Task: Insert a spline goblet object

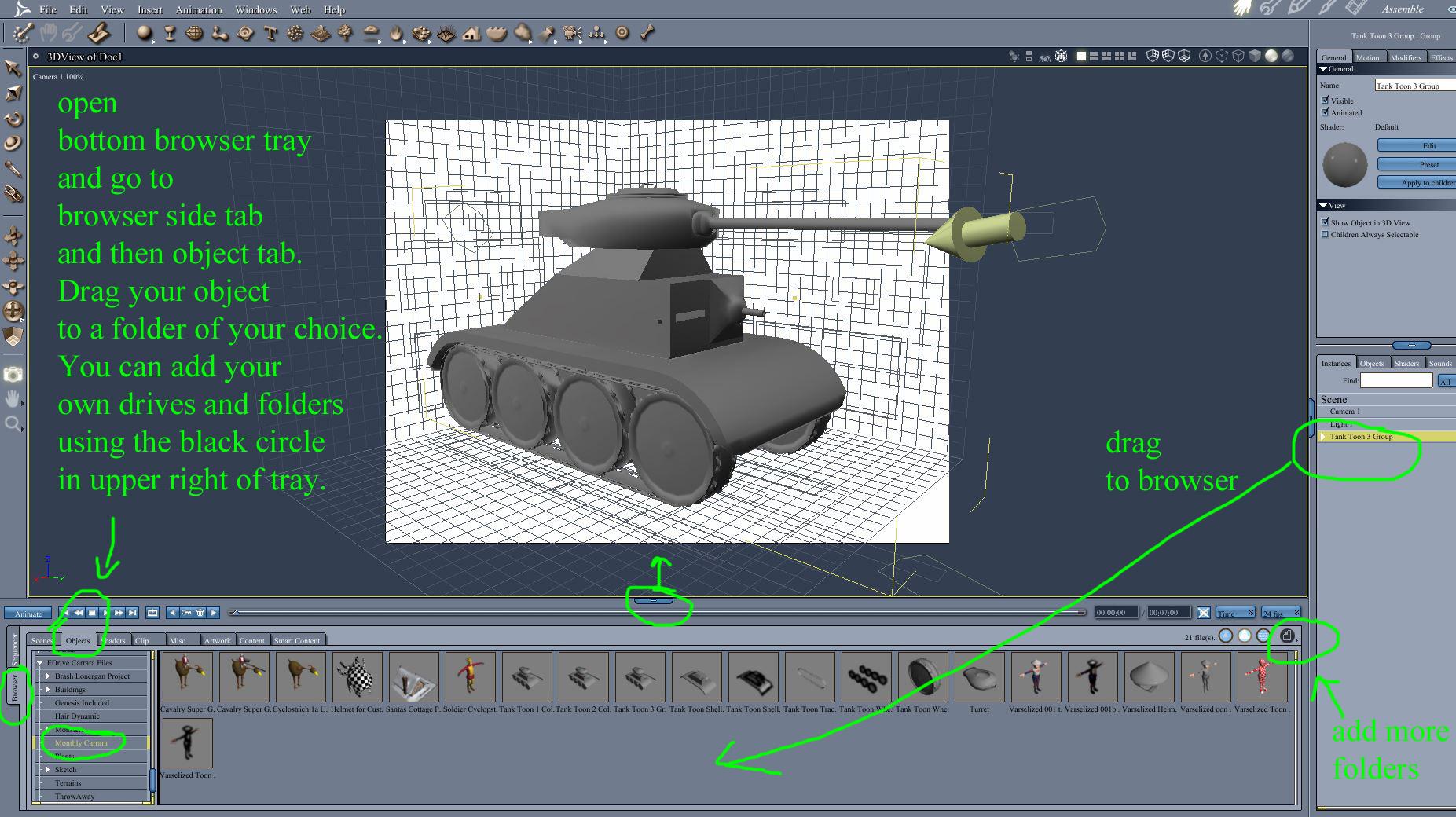Action: coord(169,33)
